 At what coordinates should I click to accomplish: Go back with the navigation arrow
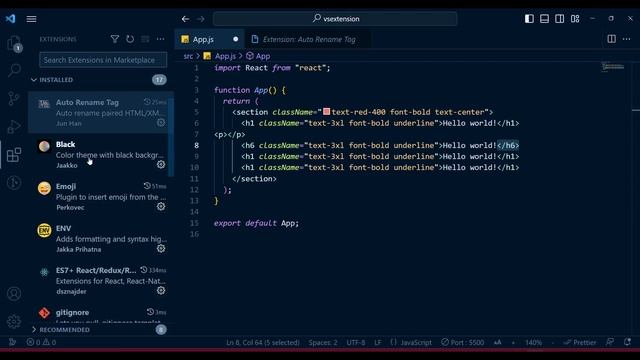click(x=185, y=19)
